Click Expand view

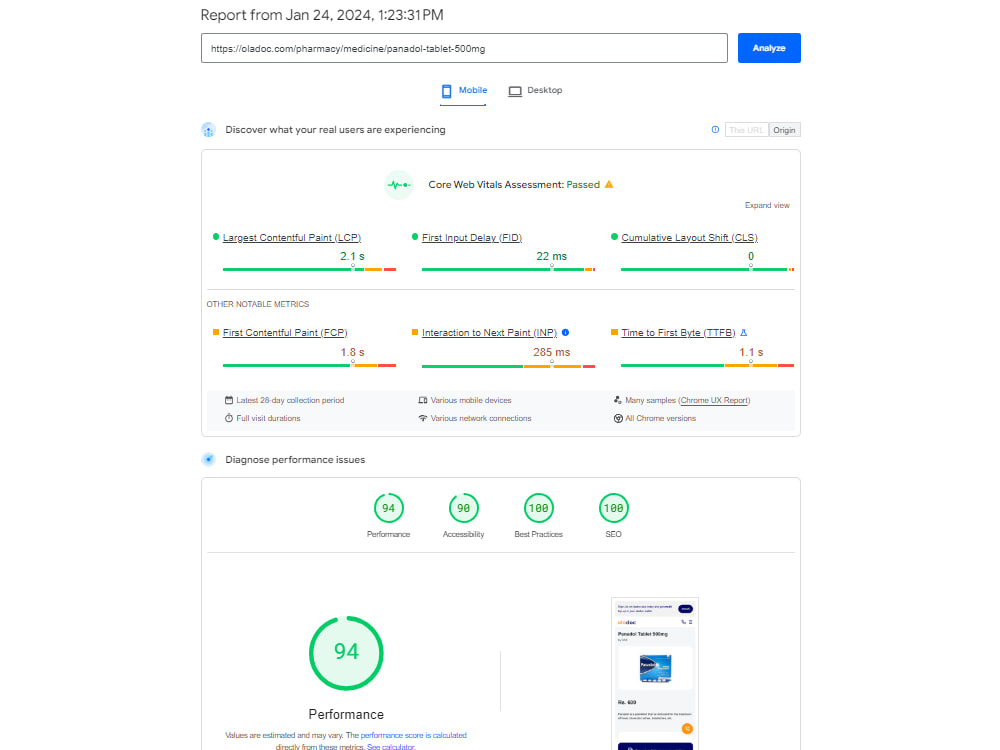click(x=767, y=205)
